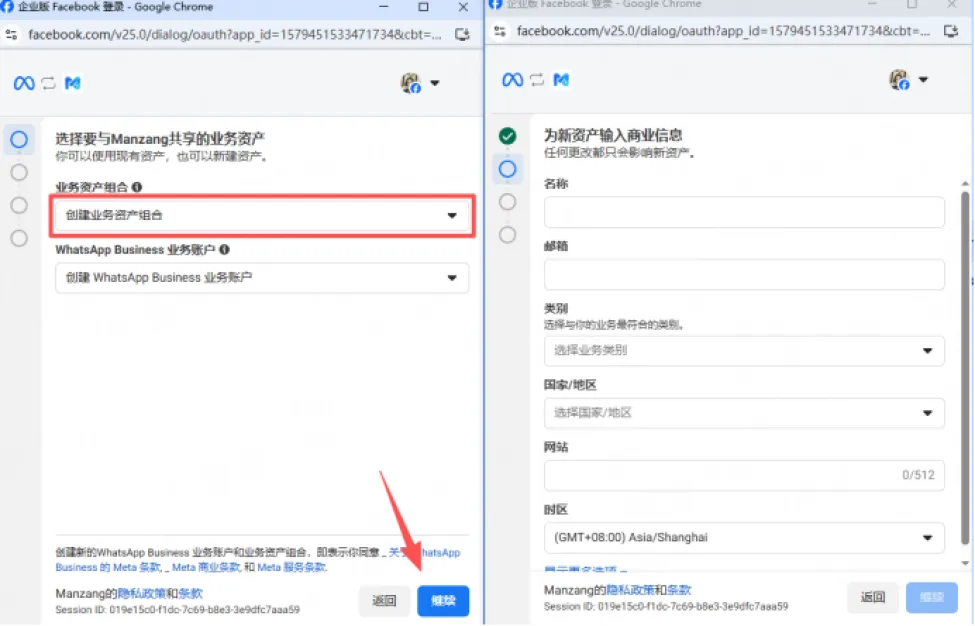The image size is (975, 626).
Task: Click Meta logo in left window
Action: 24,83
